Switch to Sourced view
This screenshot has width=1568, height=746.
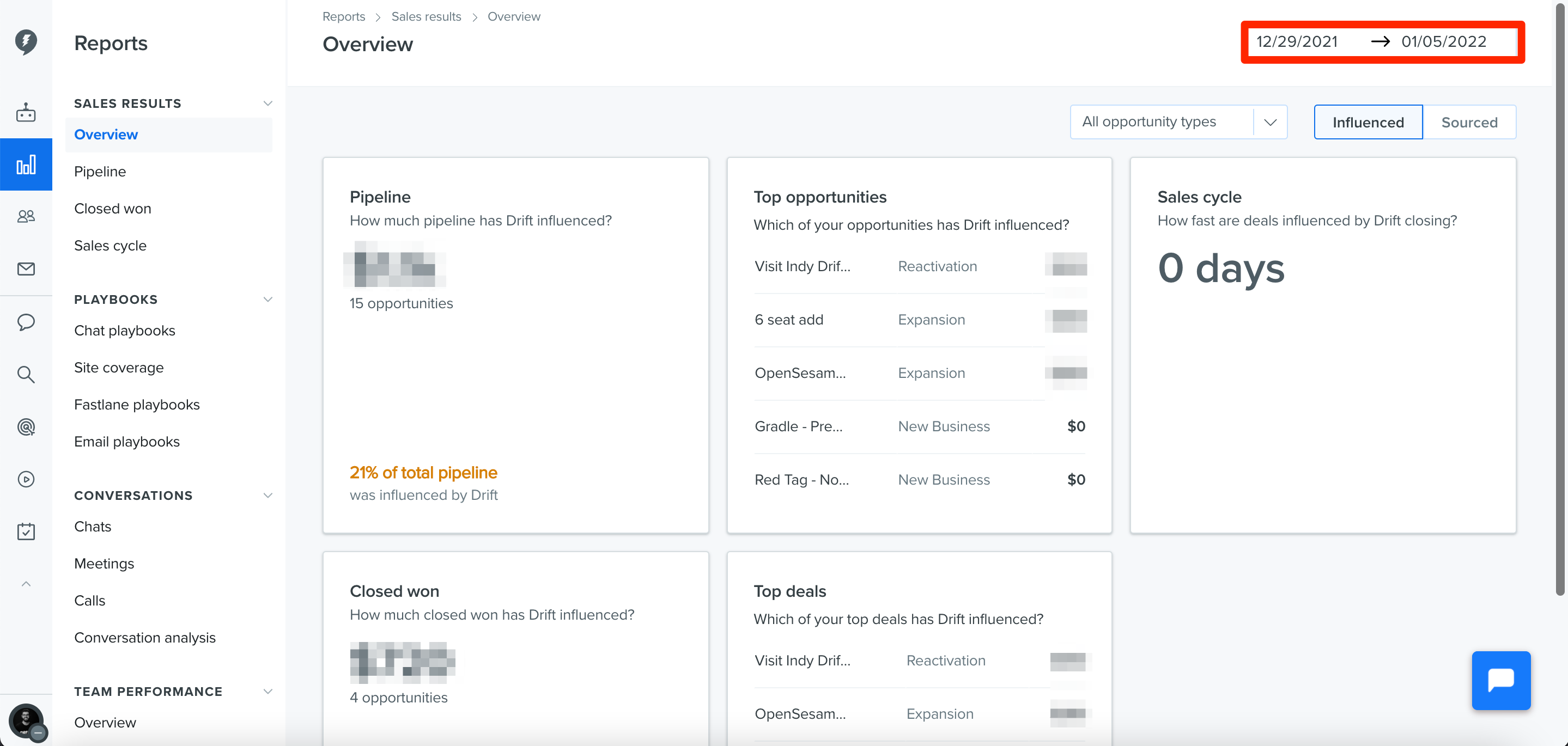(1469, 123)
